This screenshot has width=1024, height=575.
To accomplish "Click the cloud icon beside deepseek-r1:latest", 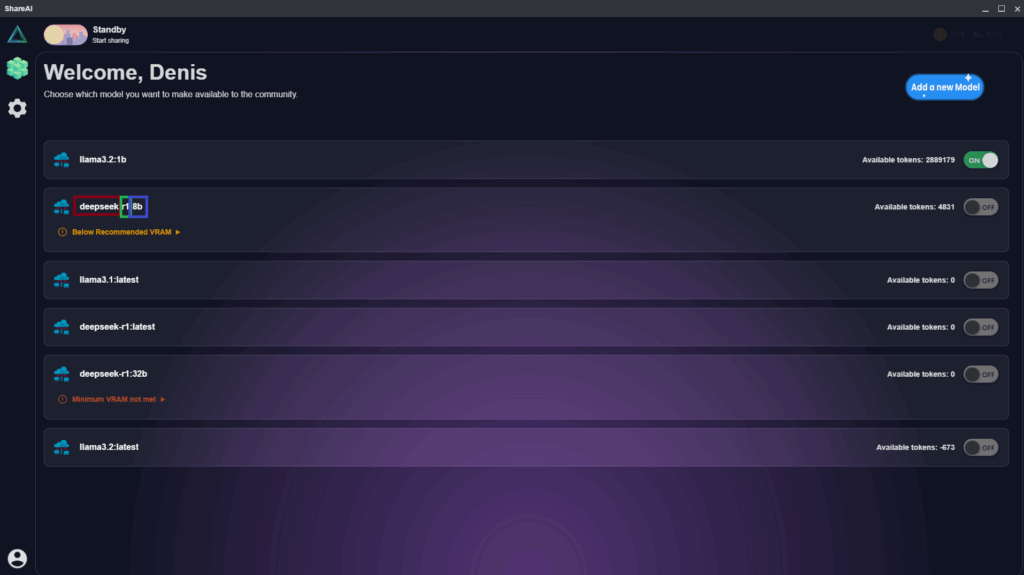I will 61,327.
